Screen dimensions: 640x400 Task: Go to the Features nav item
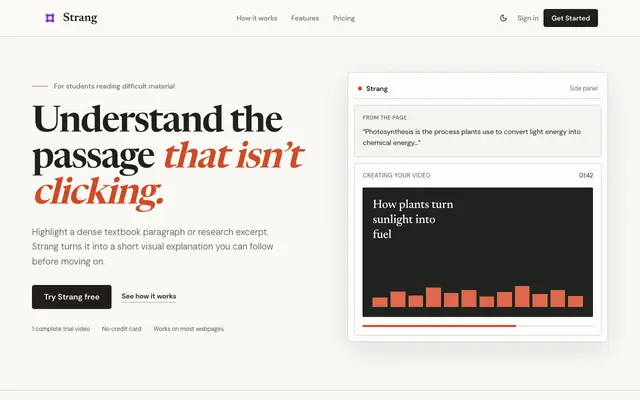(305, 18)
